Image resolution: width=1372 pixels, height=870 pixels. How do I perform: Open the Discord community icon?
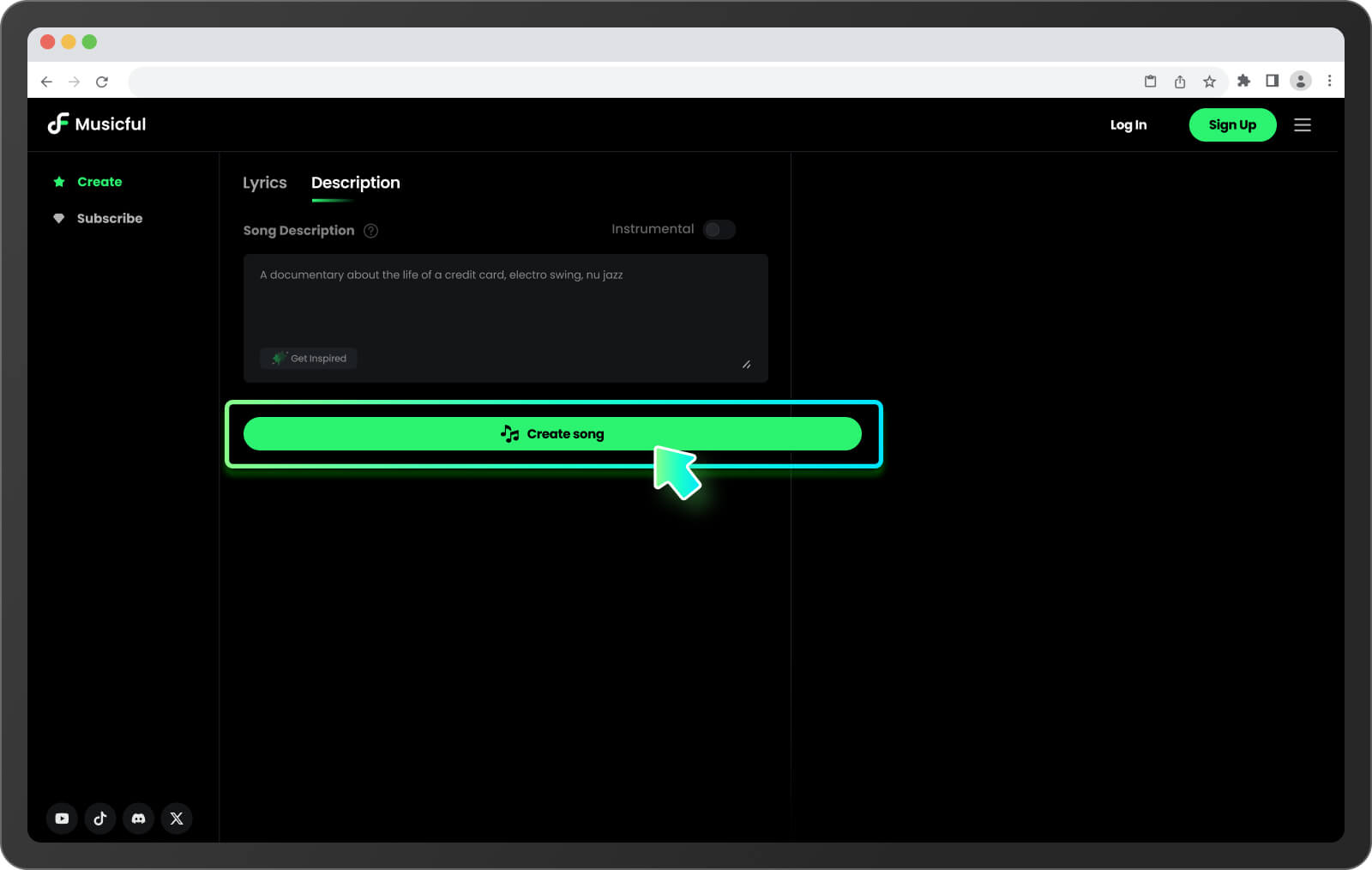coord(138,819)
